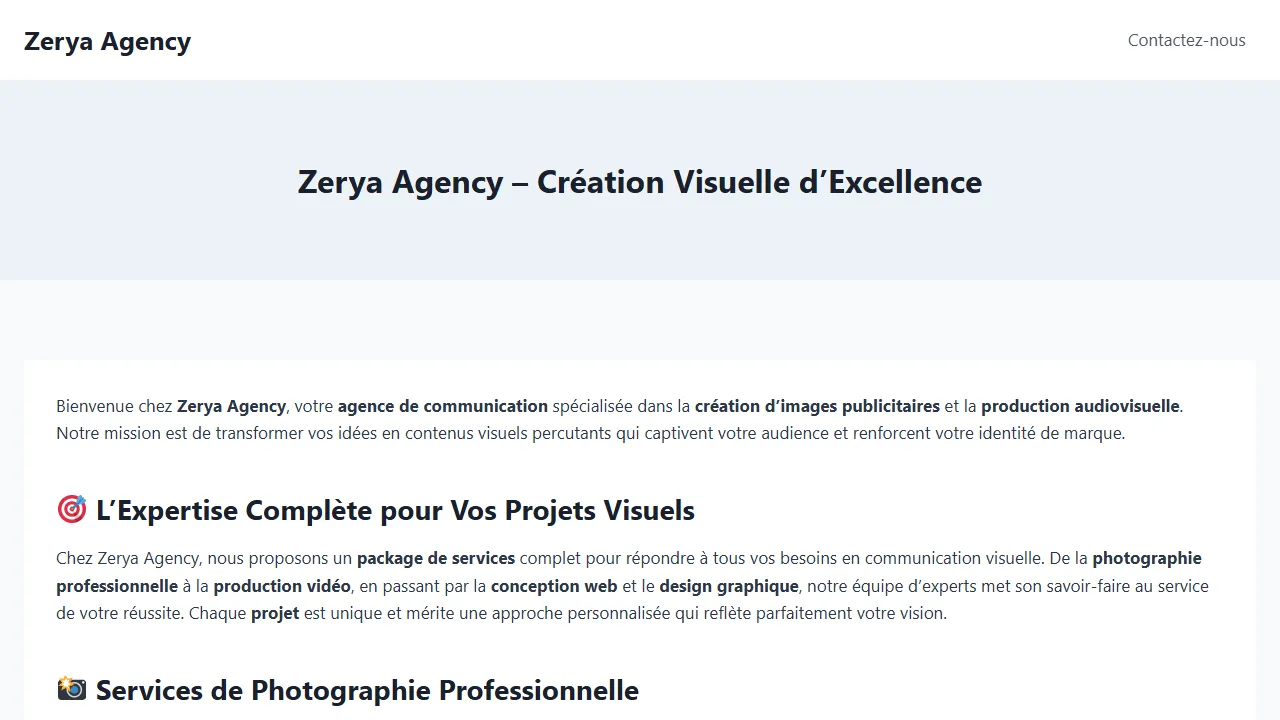Click the bold text conception web
The image size is (1280, 720).
click(553, 586)
